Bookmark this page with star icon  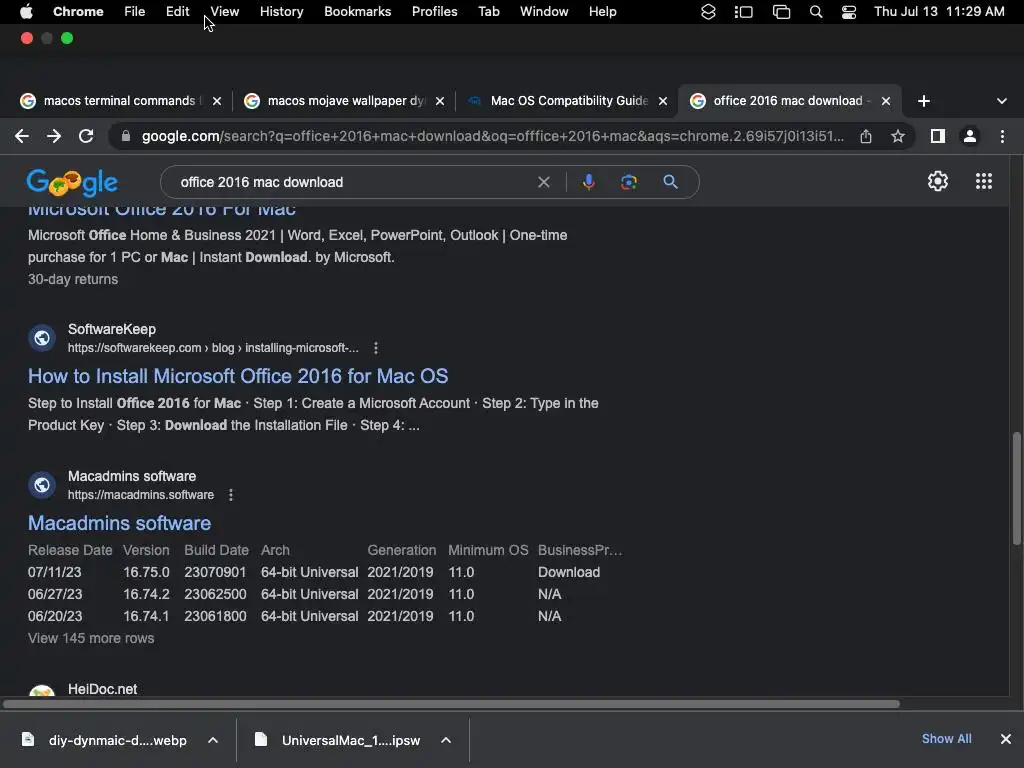coord(898,136)
